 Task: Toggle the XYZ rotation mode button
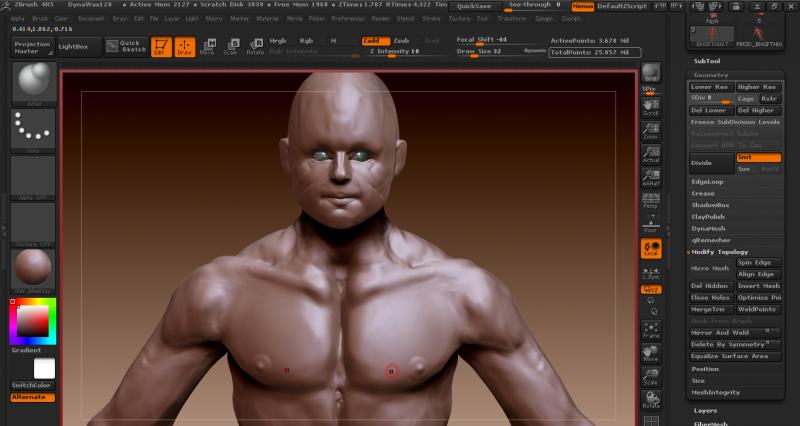(651, 290)
